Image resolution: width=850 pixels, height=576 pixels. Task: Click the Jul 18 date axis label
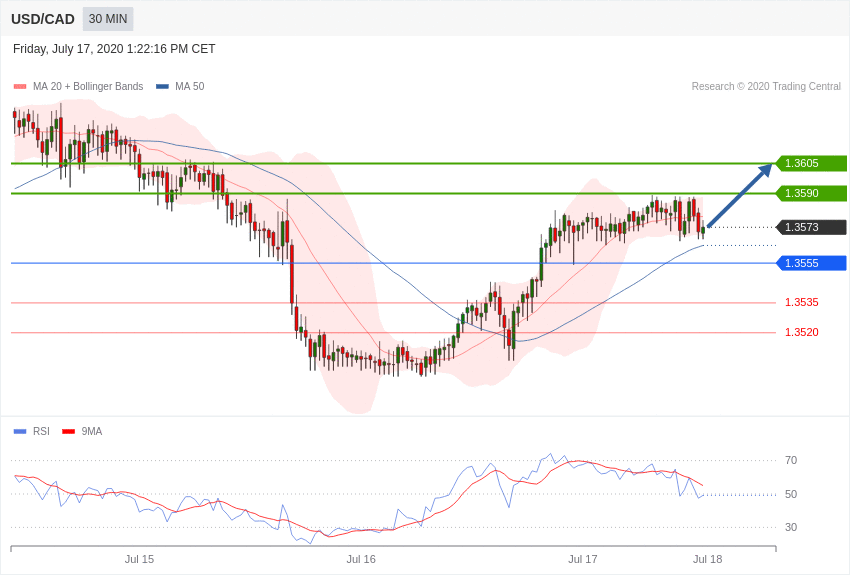pos(707,559)
